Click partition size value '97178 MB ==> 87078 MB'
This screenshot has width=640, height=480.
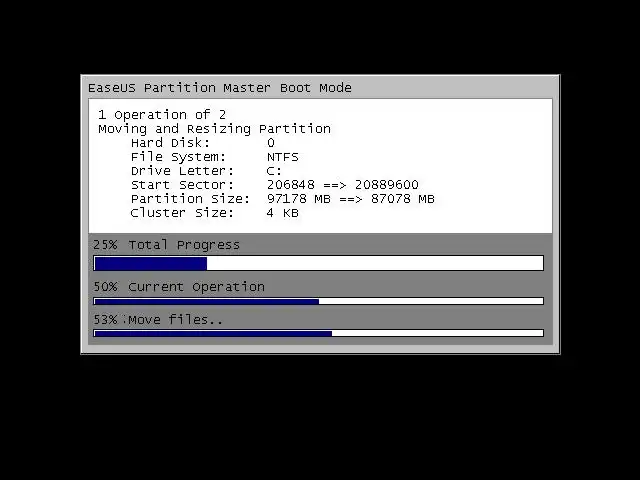351,199
